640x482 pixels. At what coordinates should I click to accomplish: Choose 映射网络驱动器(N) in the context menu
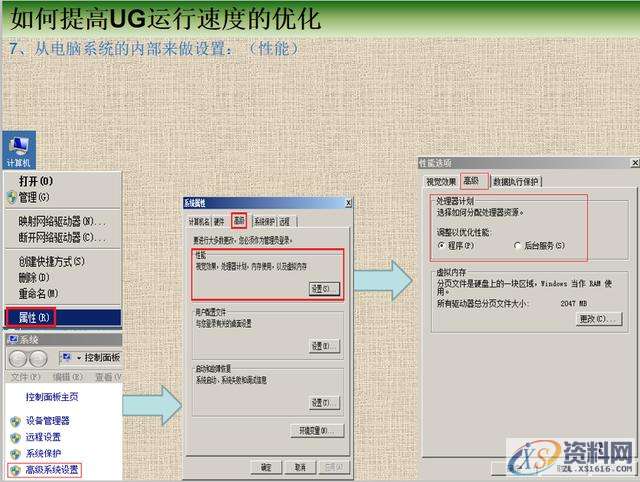63,222
